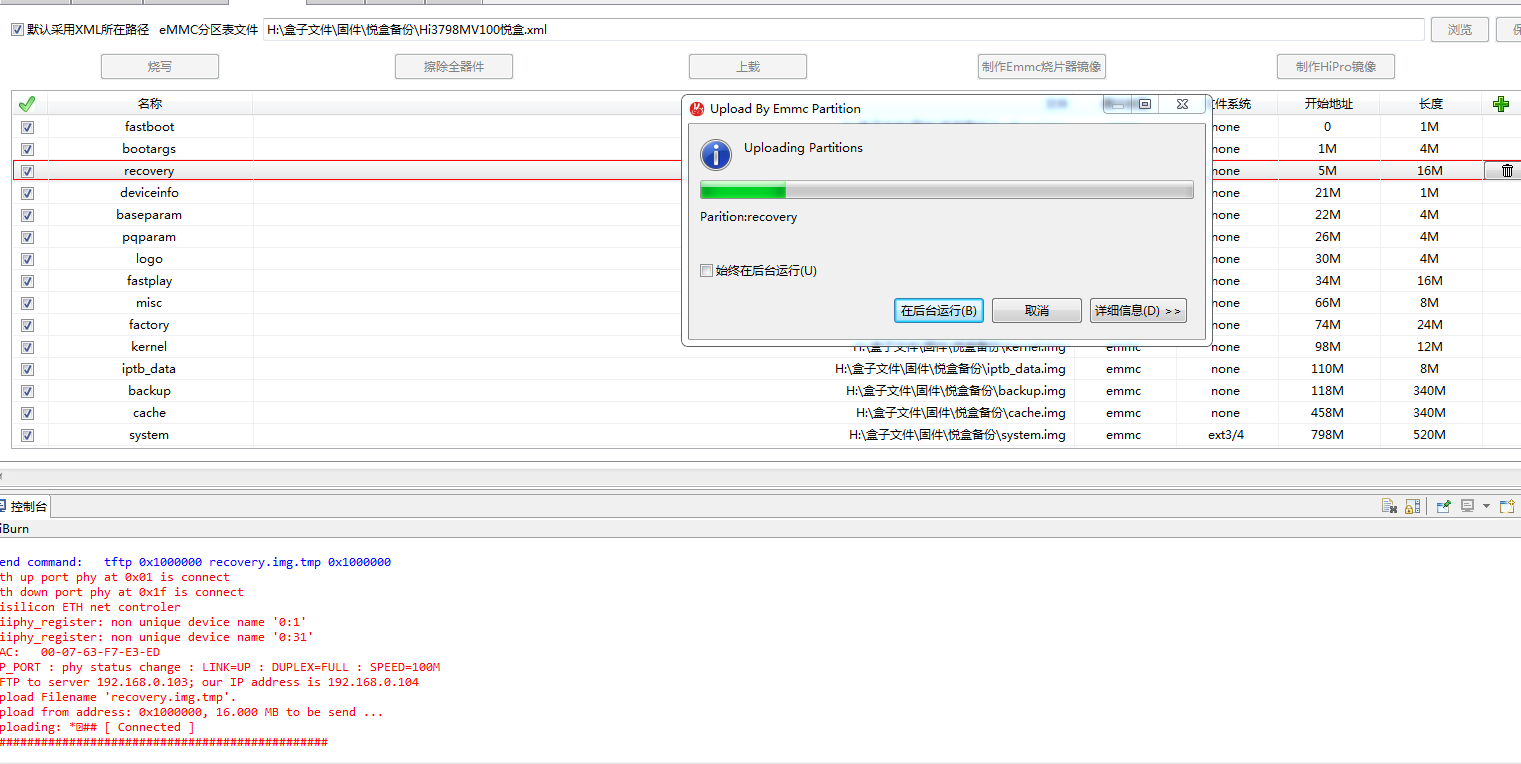The image size is (1521, 764).
Task: Uncheck the system partition checkbox
Action: click(27, 435)
